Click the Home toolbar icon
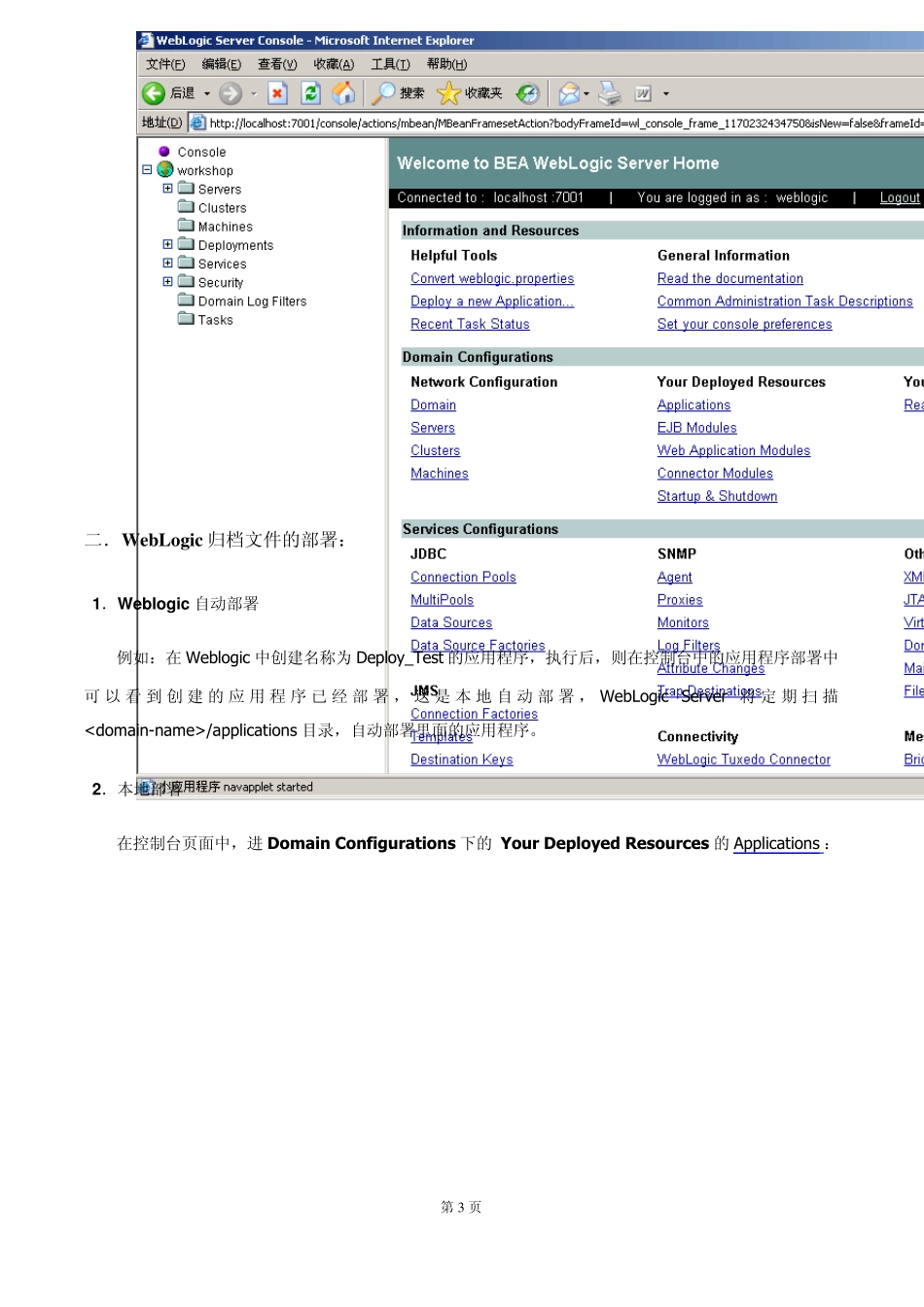 pos(343,93)
